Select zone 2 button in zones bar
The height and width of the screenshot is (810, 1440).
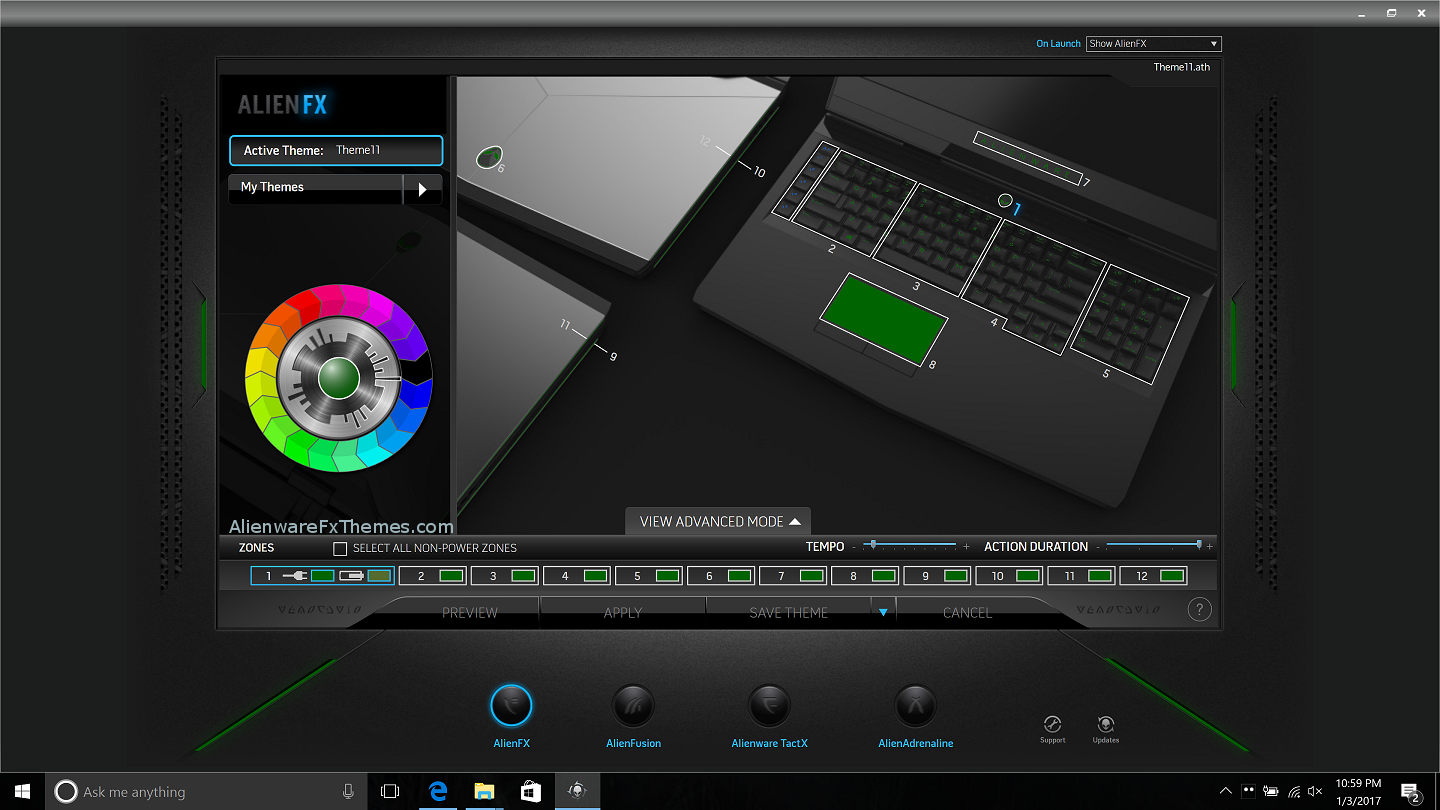click(432, 576)
